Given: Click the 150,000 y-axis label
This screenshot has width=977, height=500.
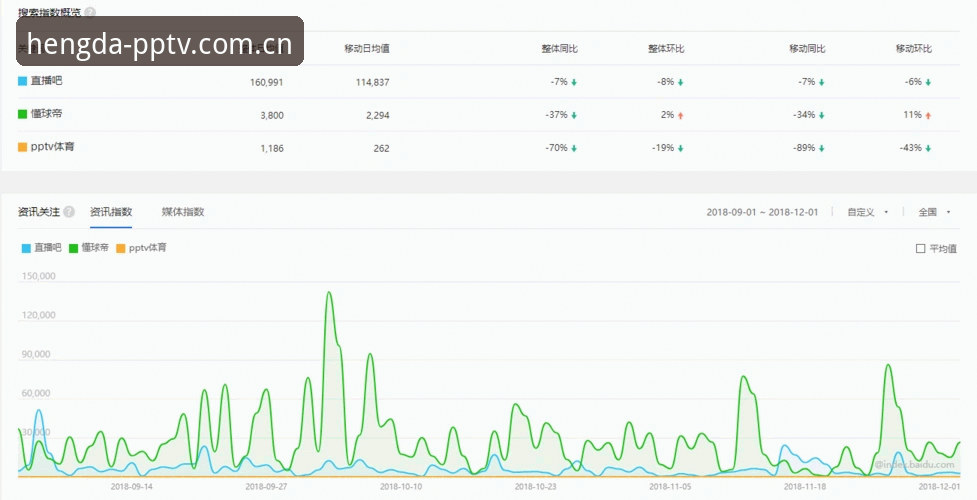Looking at the screenshot, I should click(x=39, y=276).
